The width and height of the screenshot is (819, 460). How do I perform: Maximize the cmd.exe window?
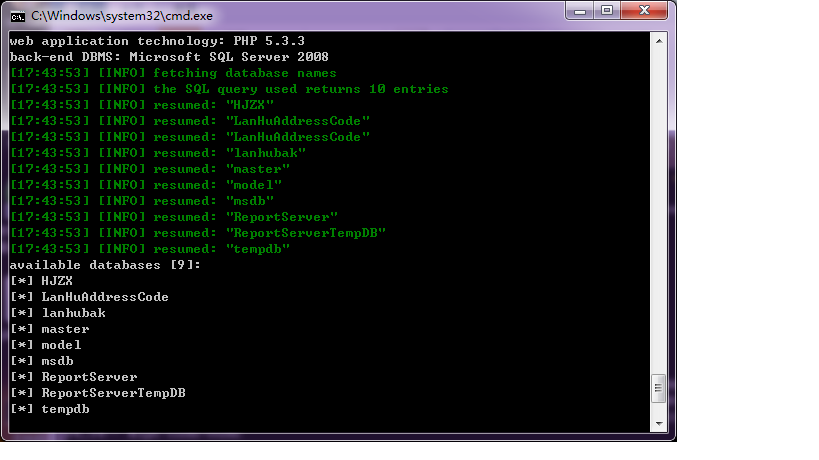(x=607, y=11)
